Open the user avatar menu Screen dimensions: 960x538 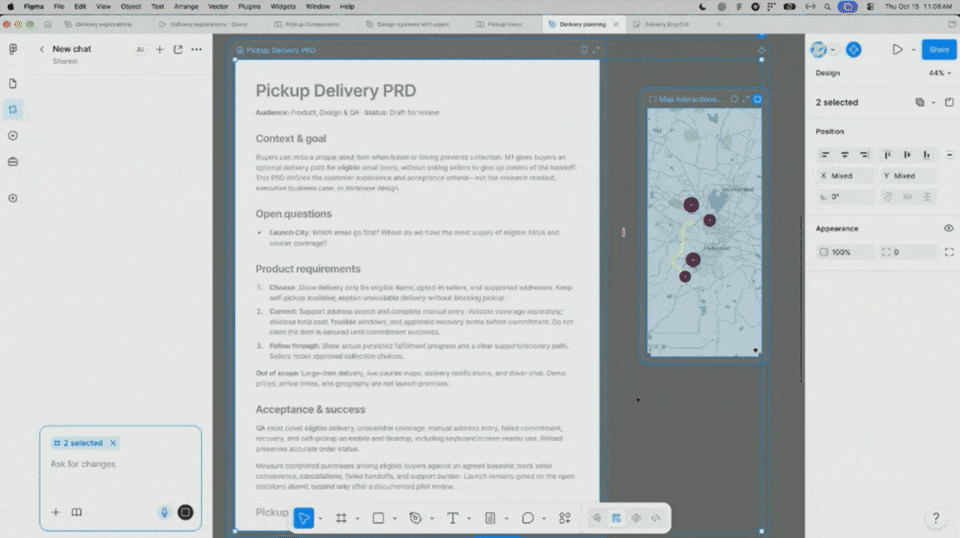819,50
